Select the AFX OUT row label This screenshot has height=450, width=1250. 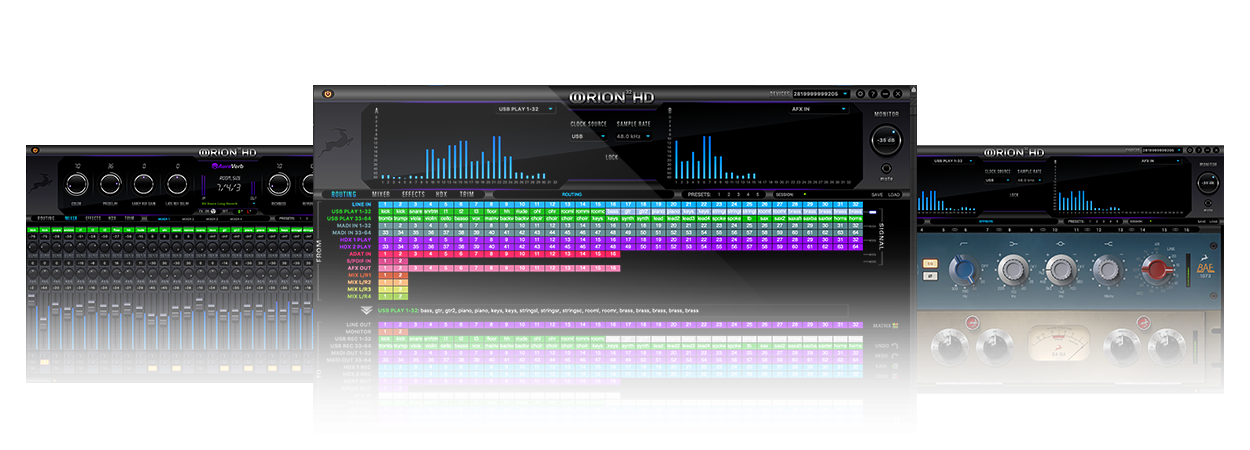tap(358, 268)
